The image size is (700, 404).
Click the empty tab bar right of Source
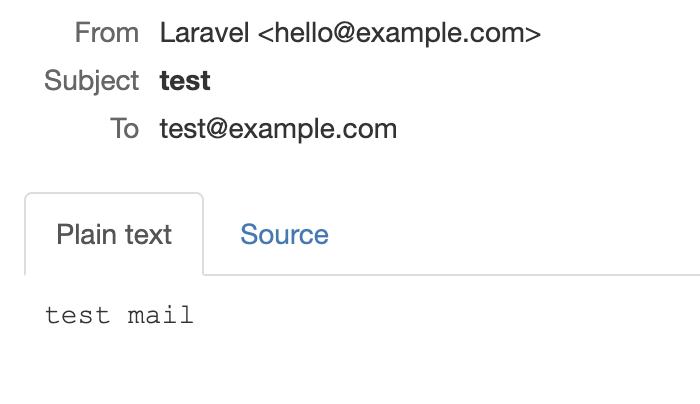pos(520,235)
